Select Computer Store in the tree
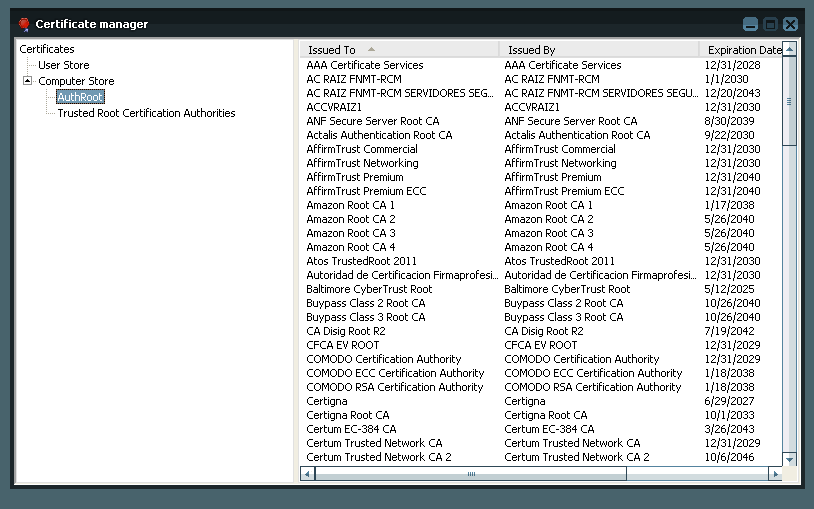This screenshot has height=509, width=814. pos(76,81)
